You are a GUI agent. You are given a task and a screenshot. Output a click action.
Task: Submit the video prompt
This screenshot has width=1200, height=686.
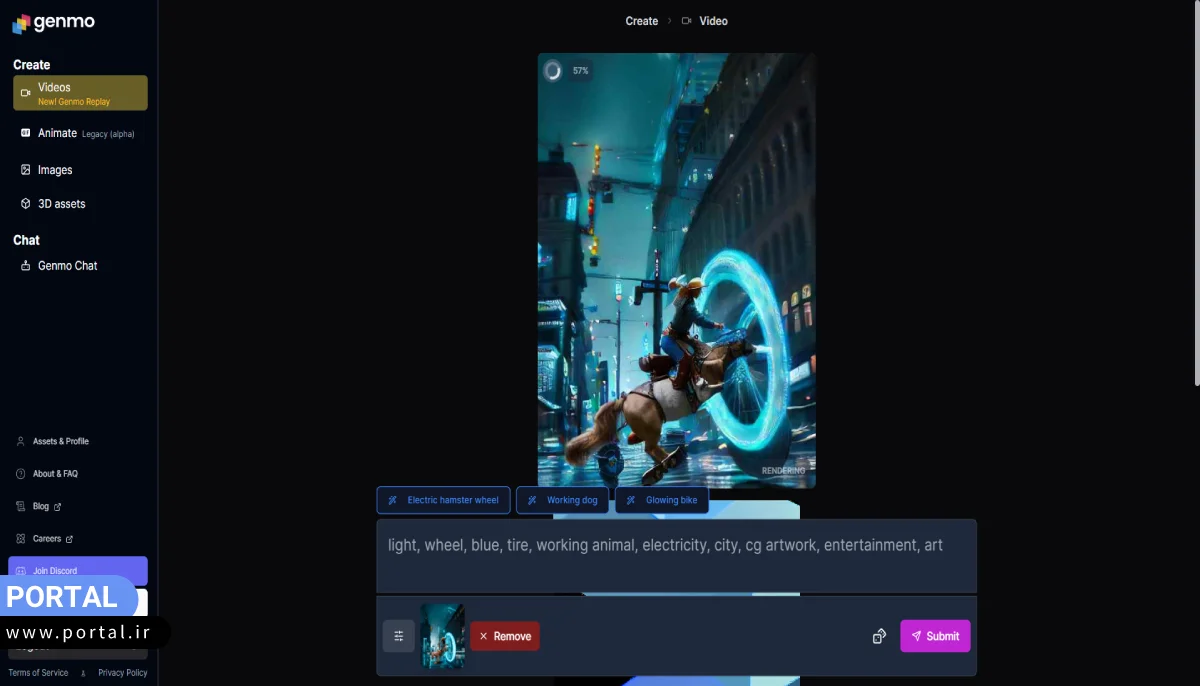tap(935, 636)
